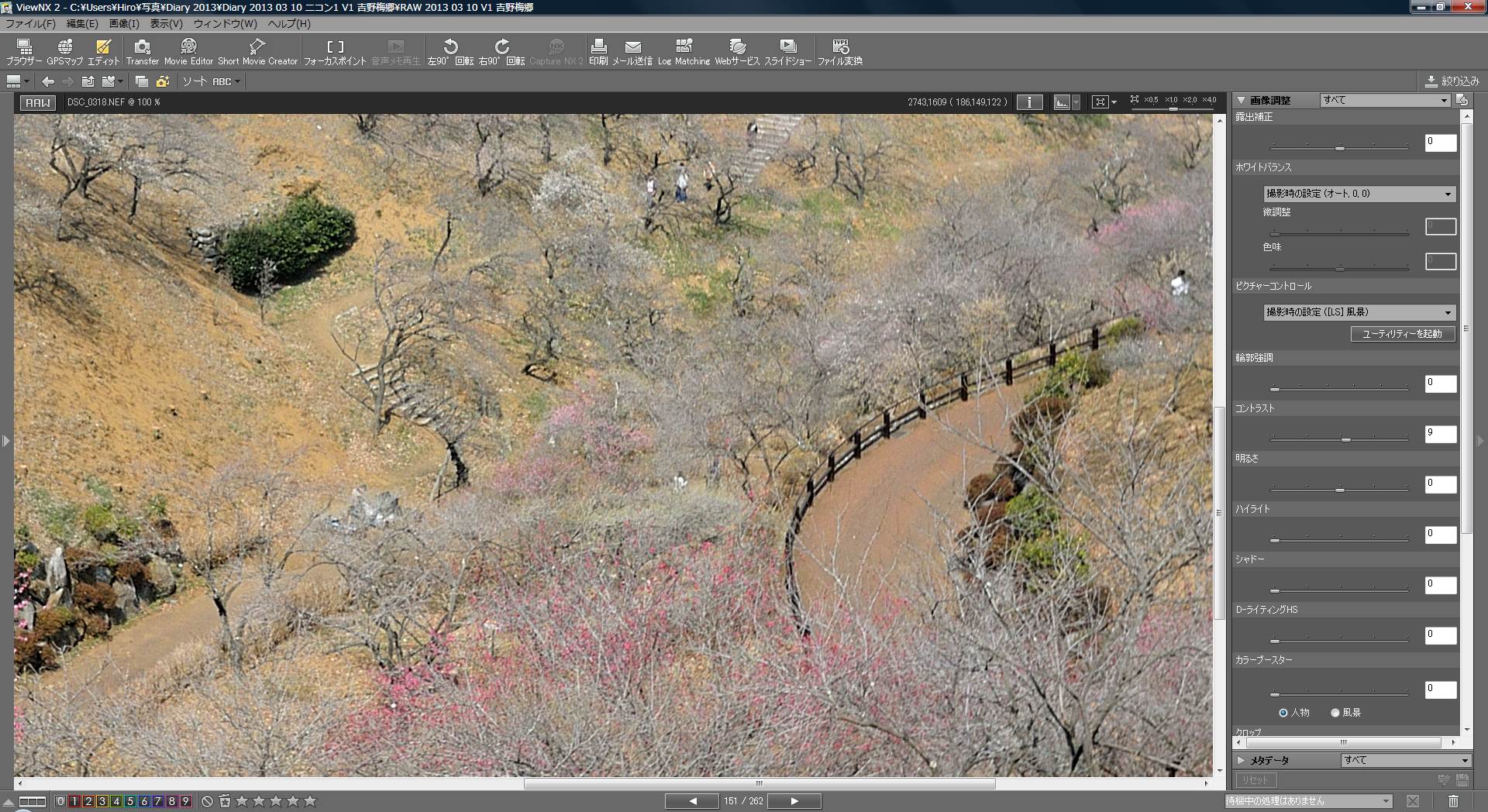Toggle image information (i) display
This screenshot has height=812, width=1488.
click(x=1029, y=102)
